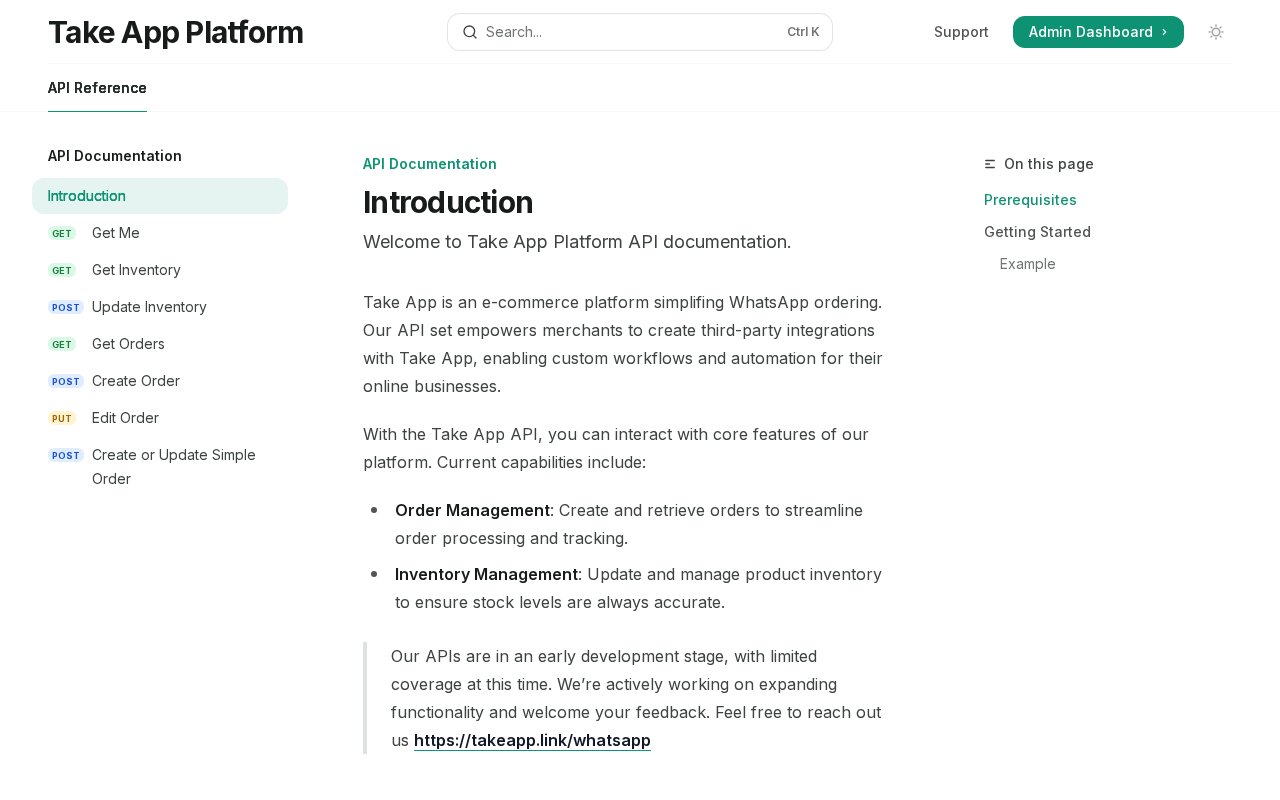Viewport: 1280px width, 800px height.
Task: Jump to the Prerequisites section
Action: [1030, 200]
